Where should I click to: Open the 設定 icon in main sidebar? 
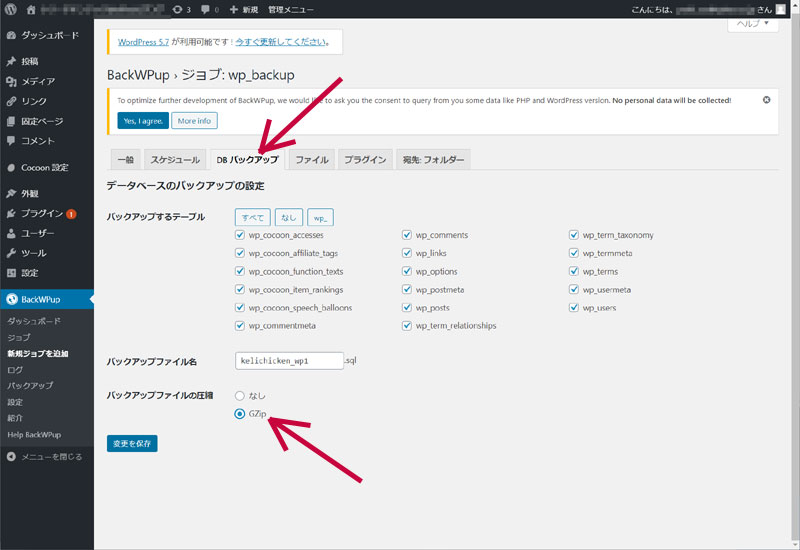(11, 273)
